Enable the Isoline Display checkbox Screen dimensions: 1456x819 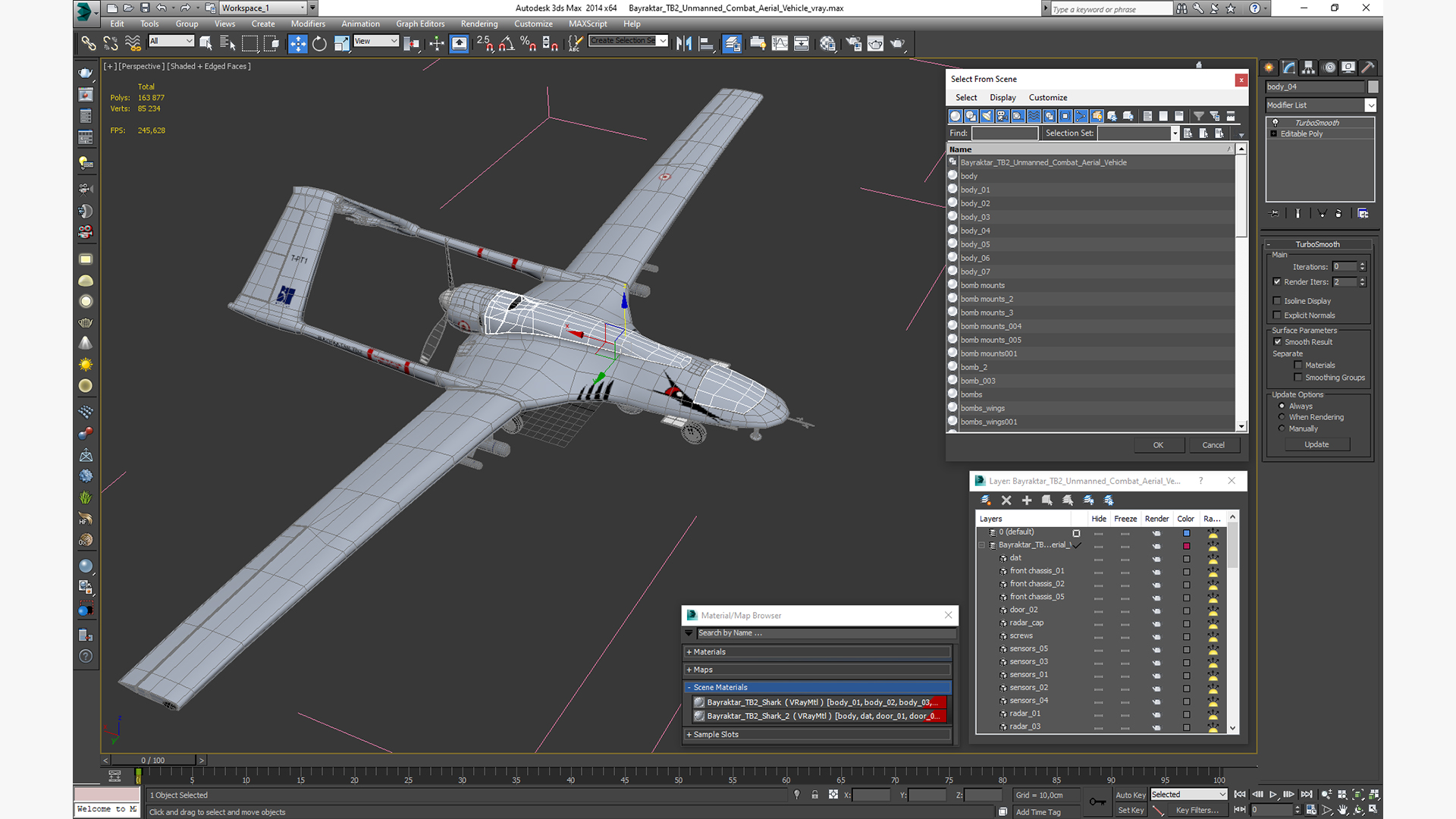point(1277,301)
